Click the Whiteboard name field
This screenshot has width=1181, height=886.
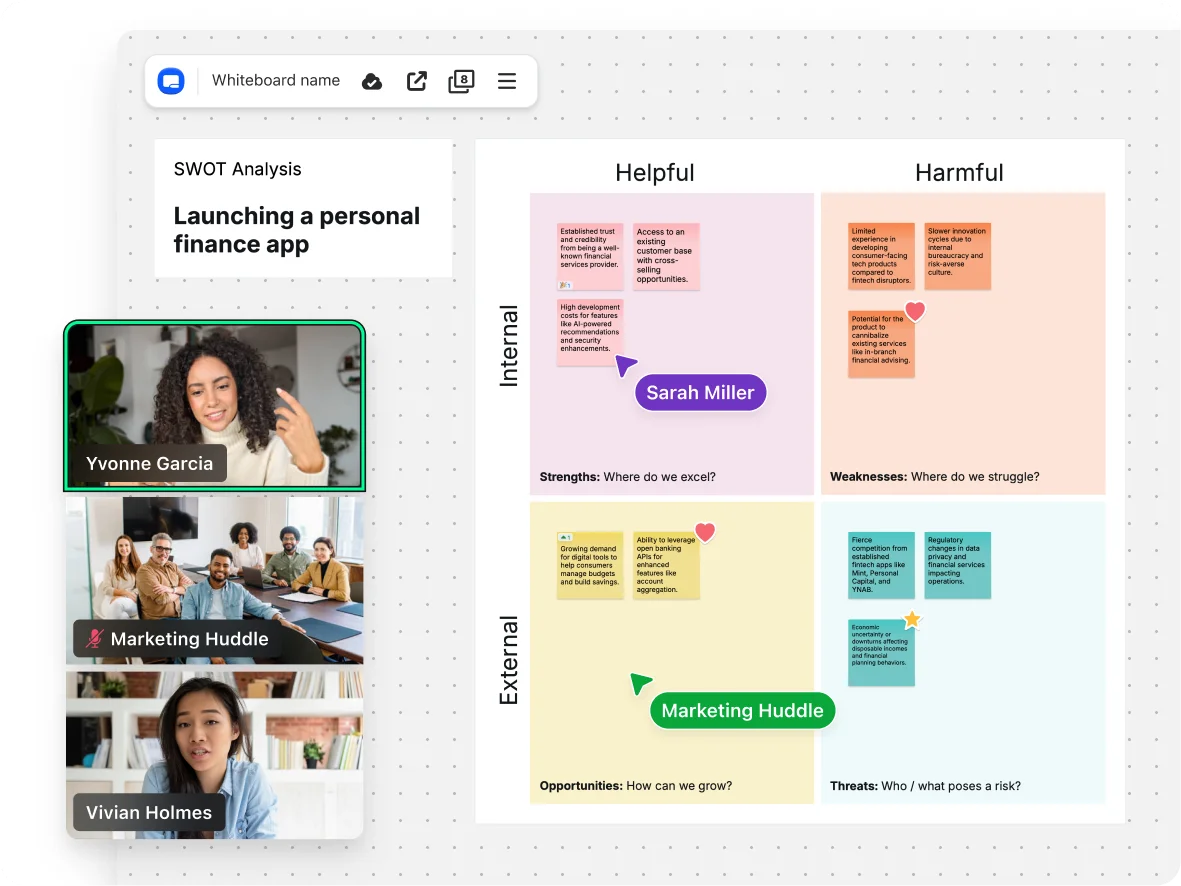point(276,80)
